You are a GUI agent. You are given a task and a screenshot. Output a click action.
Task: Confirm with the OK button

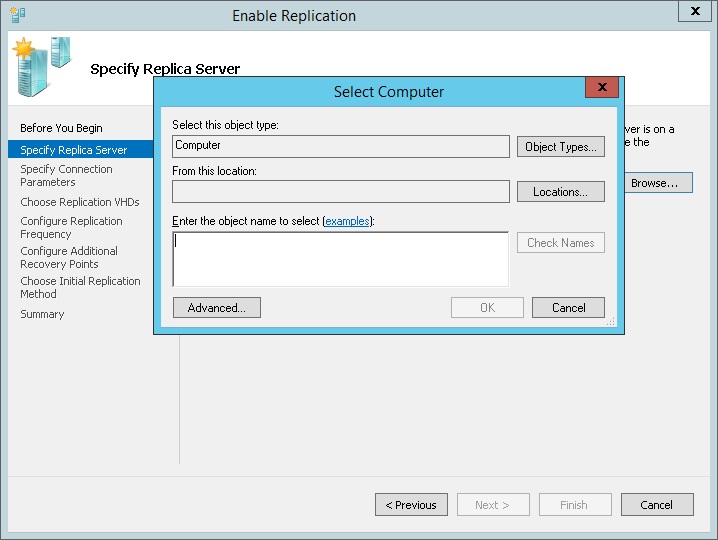(487, 308)
